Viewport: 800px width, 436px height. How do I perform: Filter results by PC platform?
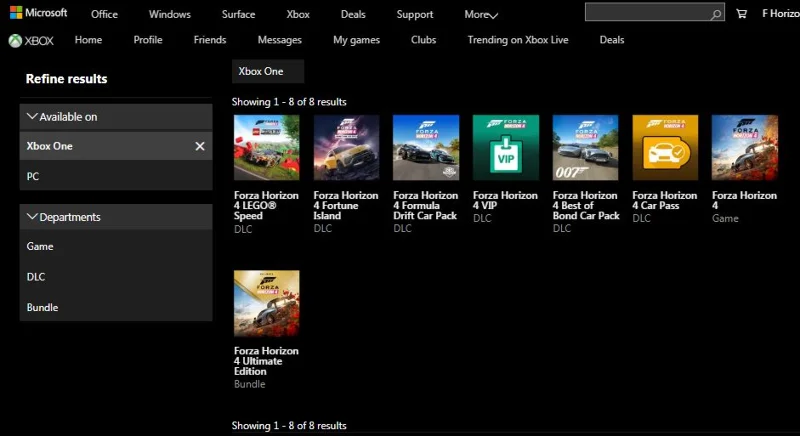[x=33, y=176]
